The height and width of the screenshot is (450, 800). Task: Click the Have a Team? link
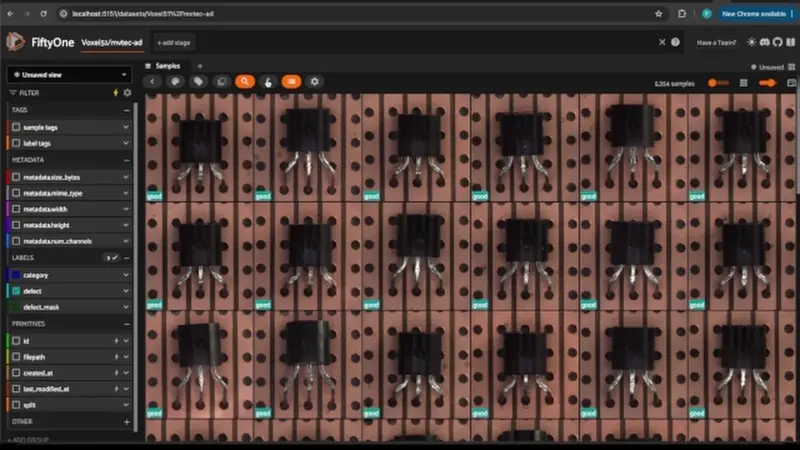(x=716, y=43)
